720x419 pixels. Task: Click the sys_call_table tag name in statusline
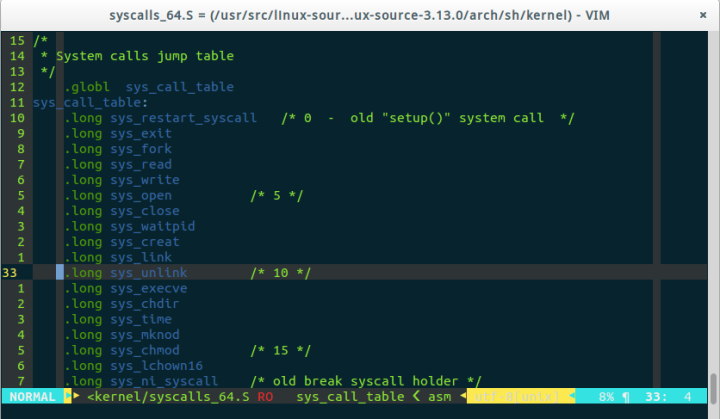pos(350,396)
